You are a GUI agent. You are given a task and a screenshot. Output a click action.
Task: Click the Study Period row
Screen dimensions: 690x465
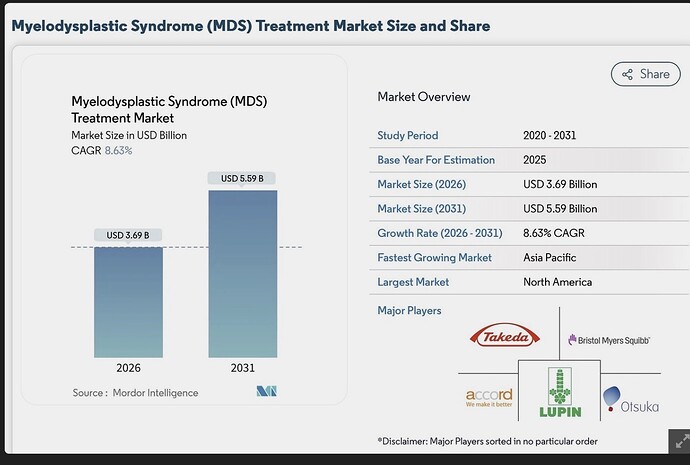point(529,135)
